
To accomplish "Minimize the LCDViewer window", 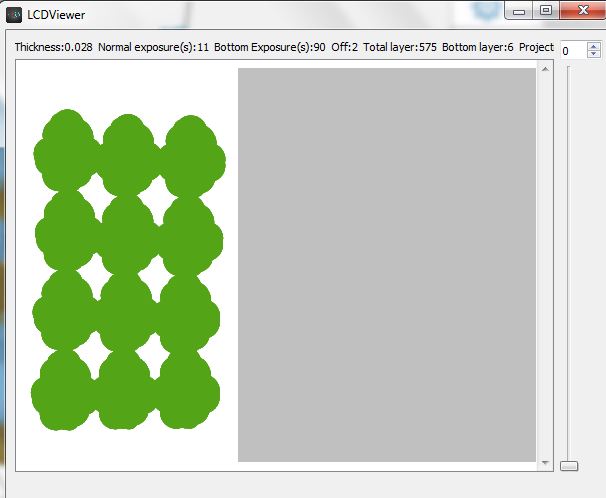I will pyautogui.click(x=520, y=10).
